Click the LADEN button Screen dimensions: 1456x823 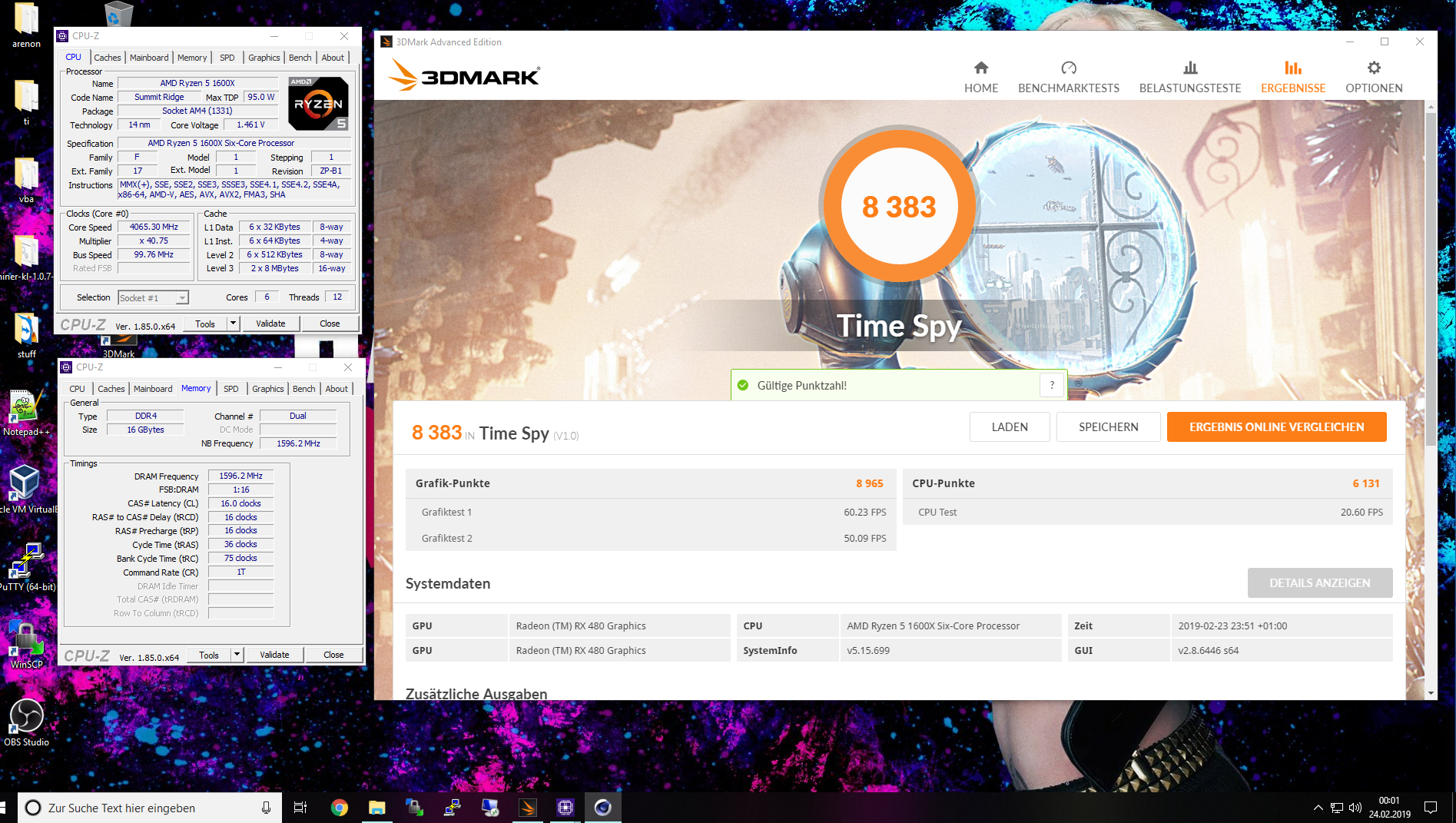(x=1010, y=426)
